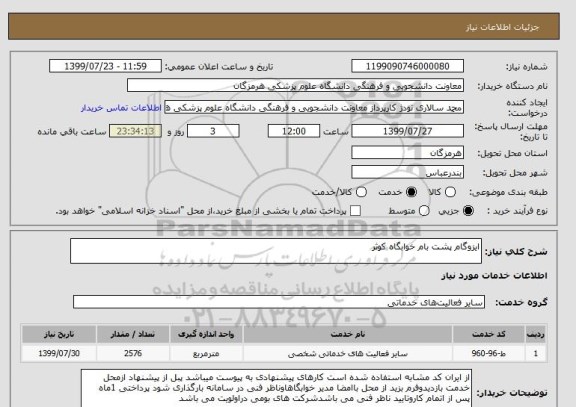Click the کد خدمت column header
This screenshot has width=576, height=407.
489,334
